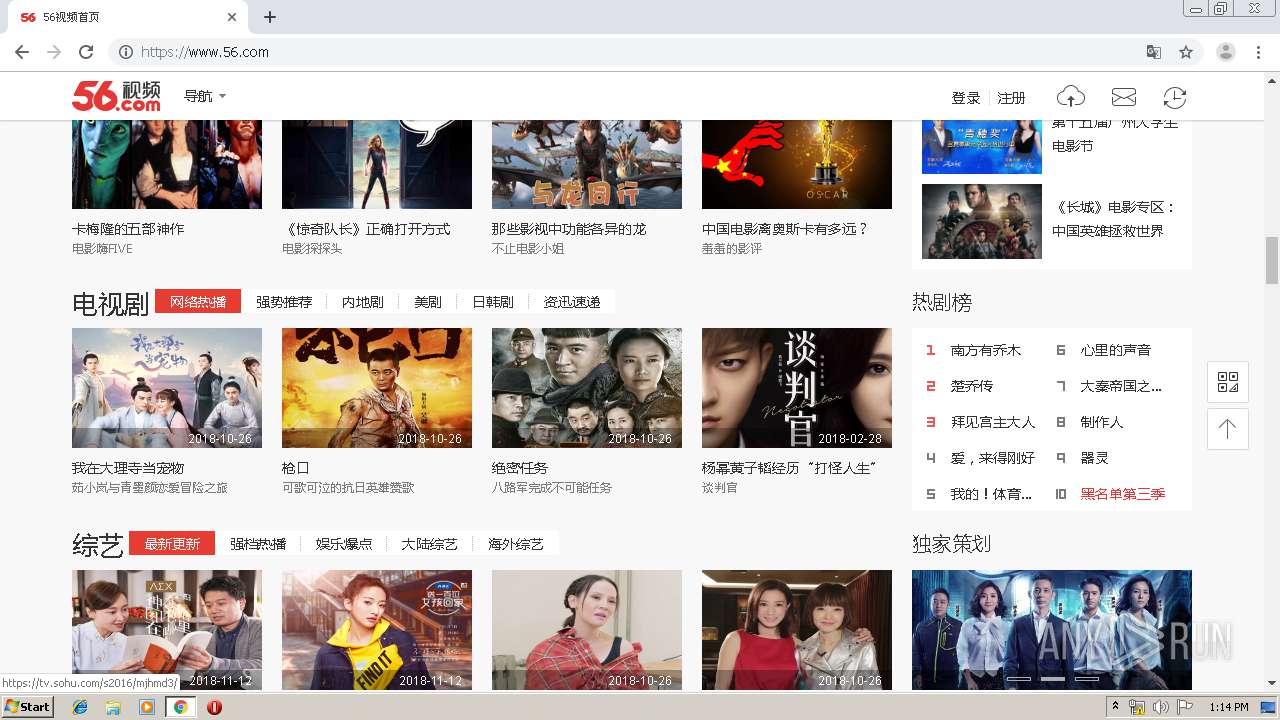1280x720 pixels.
Task: Launch Internet Explorer from taskbar
Action: (x=80, y=707)
